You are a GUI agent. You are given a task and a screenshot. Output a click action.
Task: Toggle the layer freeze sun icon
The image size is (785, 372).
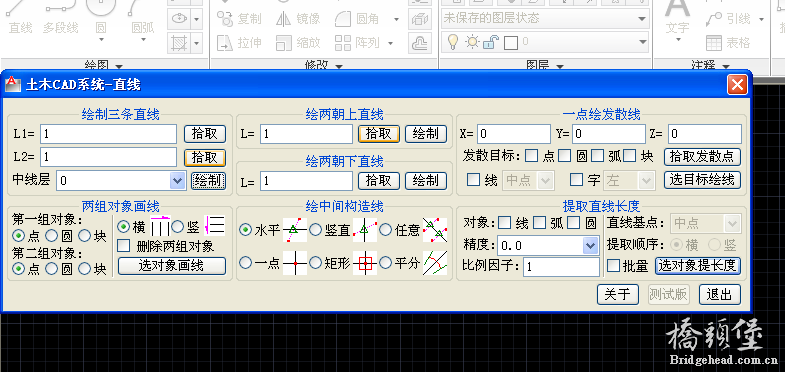pyautogui.click(x=473, y=42)
